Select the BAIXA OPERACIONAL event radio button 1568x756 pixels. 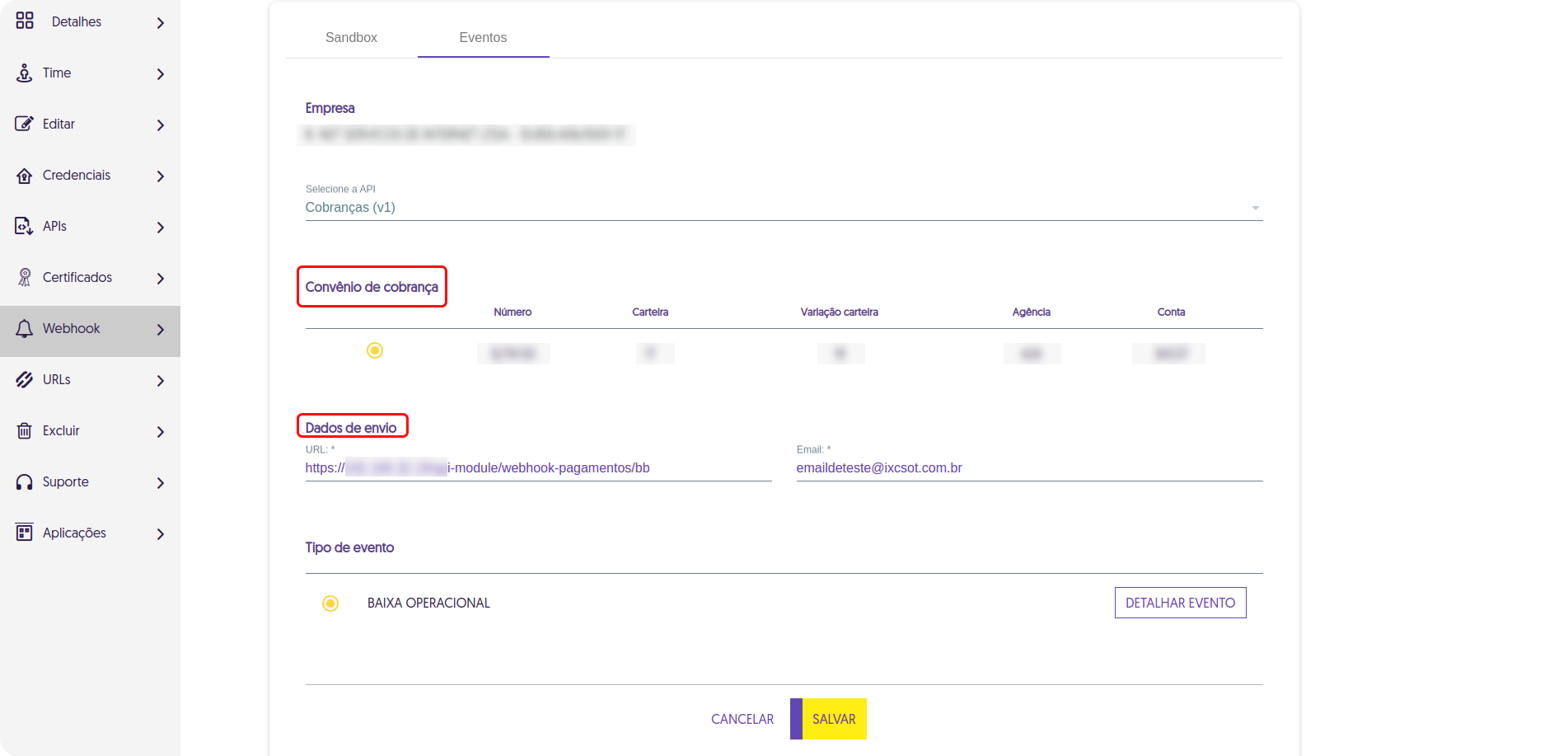pos(330,603)
